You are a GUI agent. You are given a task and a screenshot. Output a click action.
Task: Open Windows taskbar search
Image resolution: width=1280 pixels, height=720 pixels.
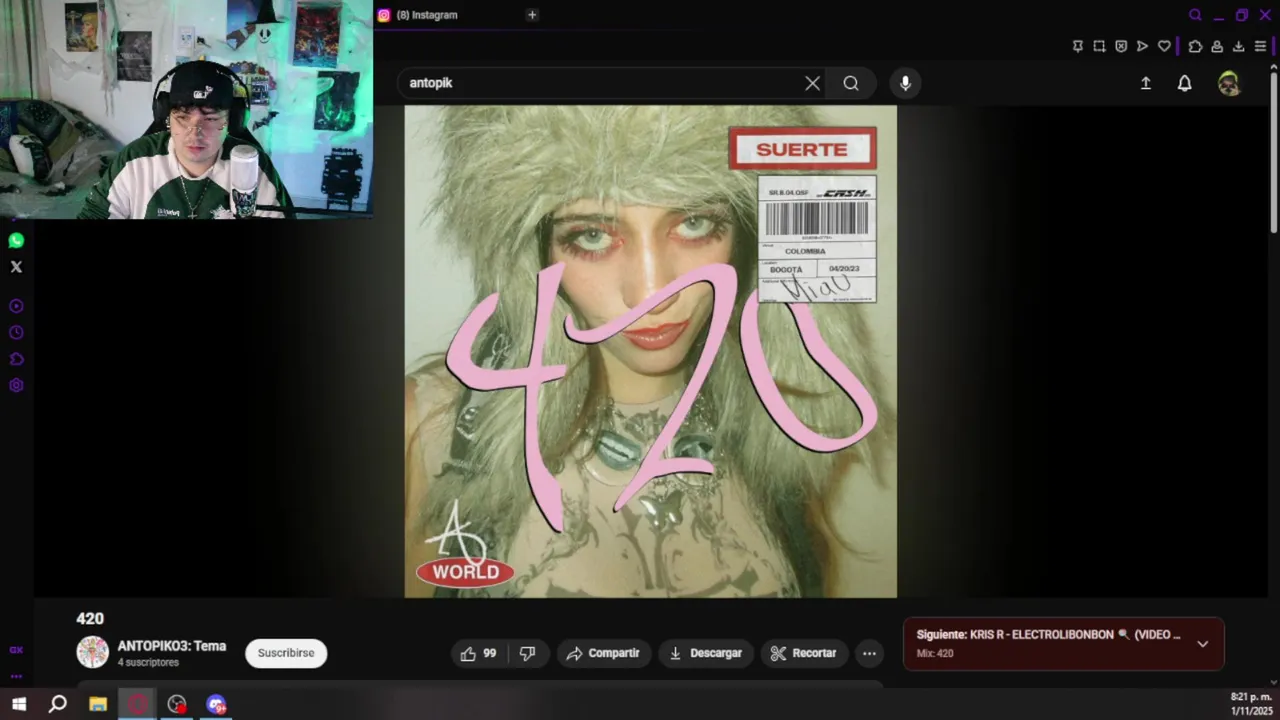[x=58, y=704]
